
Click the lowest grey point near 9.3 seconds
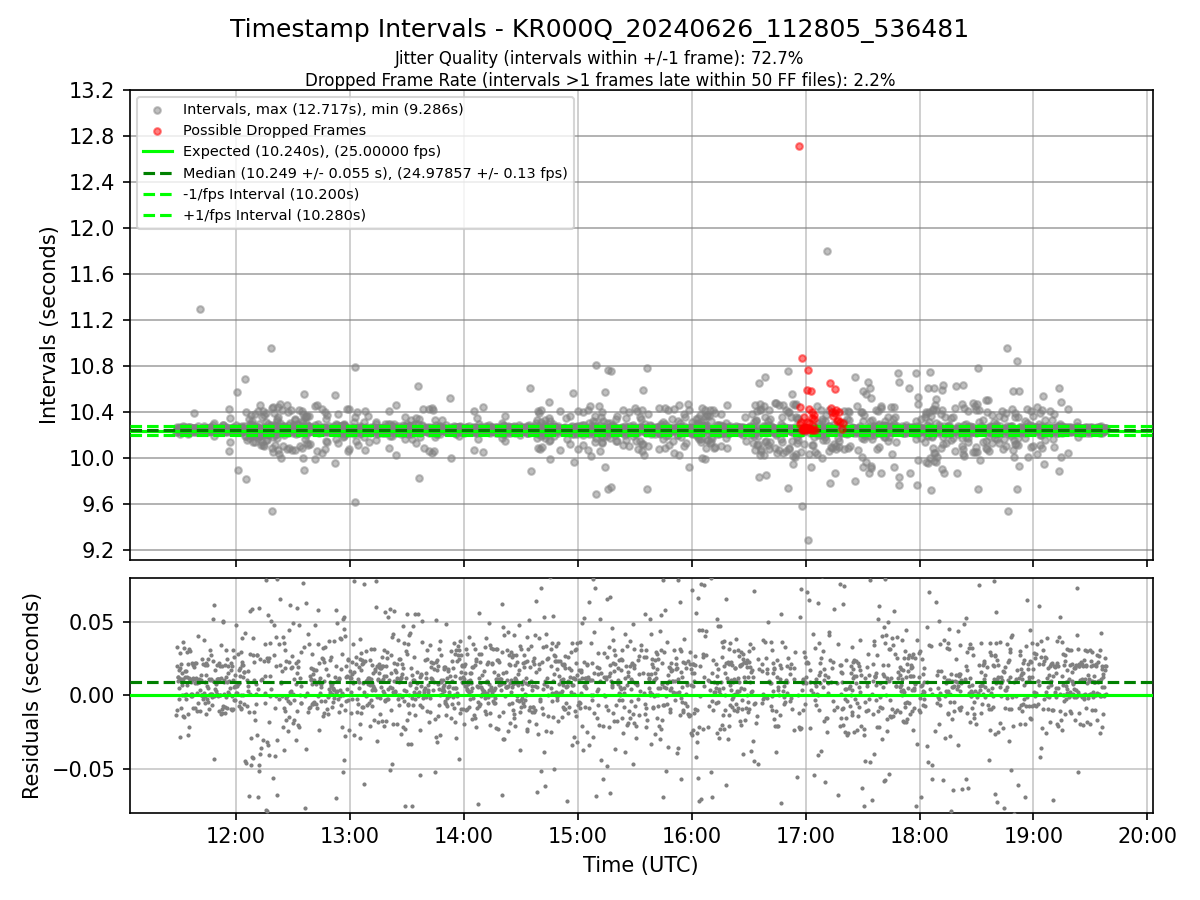click(x=808, y=540)
